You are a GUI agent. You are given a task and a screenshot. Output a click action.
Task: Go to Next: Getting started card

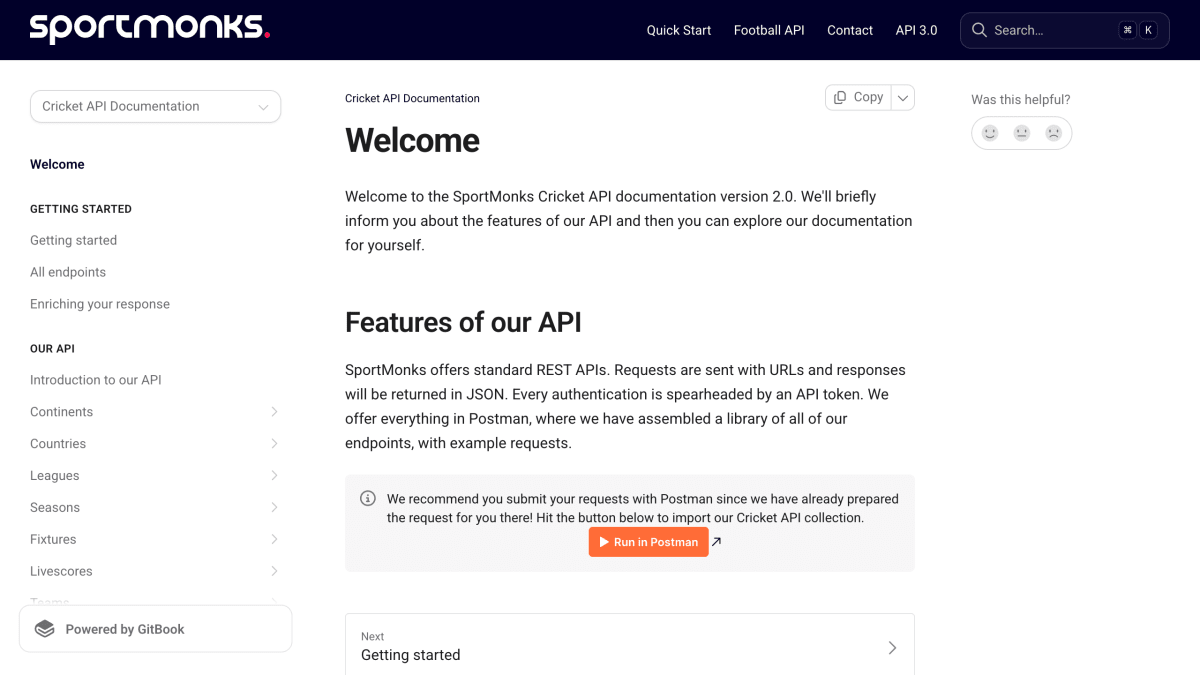pos(630,646)
